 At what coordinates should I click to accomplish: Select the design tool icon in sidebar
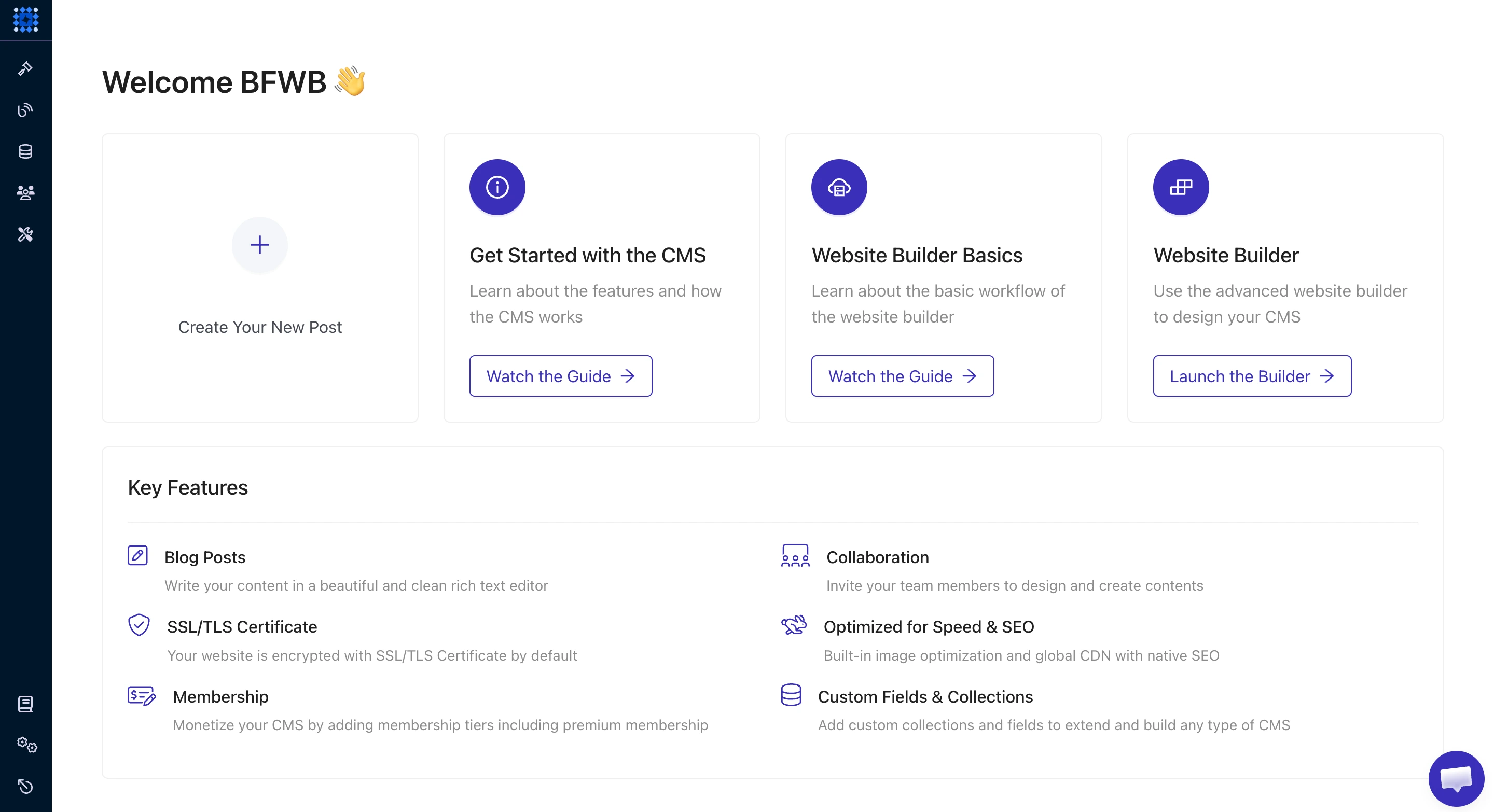click(25, 69)
